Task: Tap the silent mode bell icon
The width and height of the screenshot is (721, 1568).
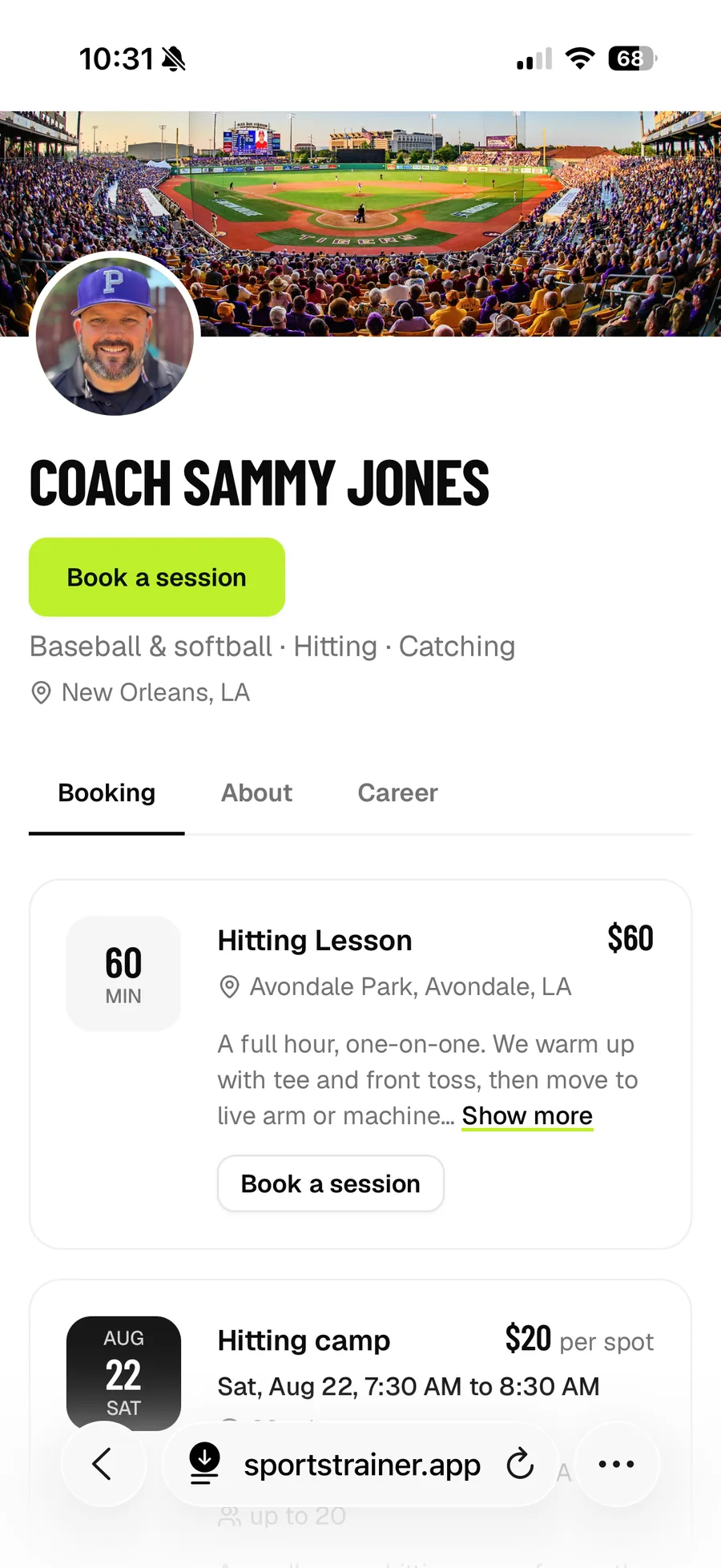Action: [174, 58]
